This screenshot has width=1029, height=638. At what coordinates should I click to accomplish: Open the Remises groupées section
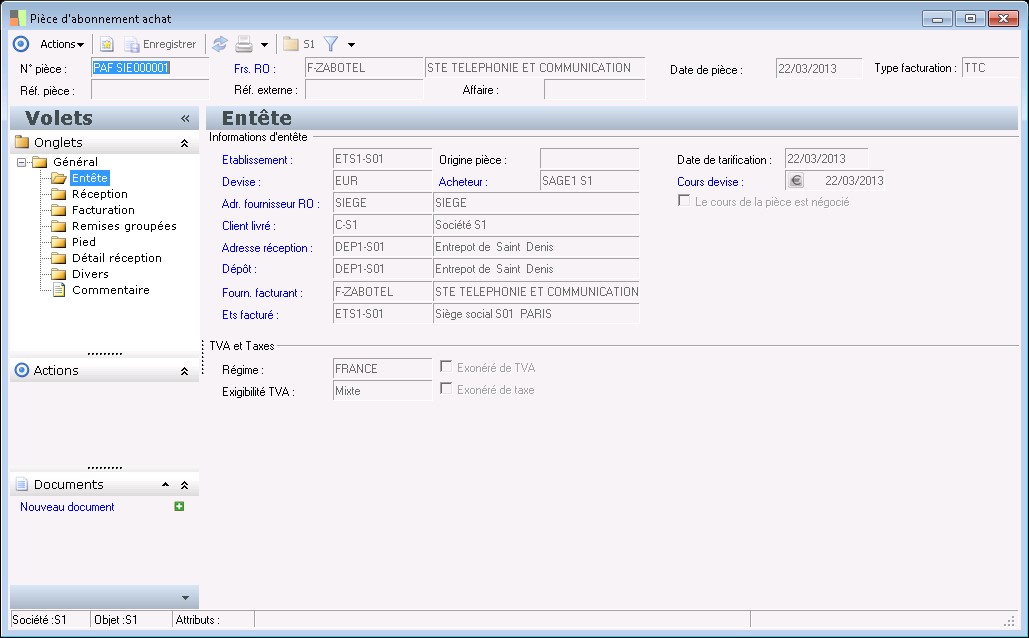click(124, 226)
